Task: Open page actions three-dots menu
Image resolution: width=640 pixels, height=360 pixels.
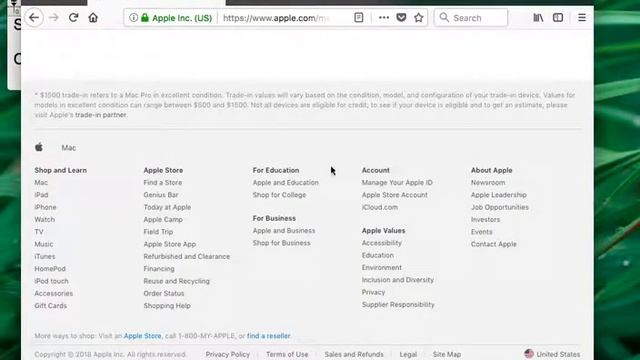Action: (384, 18)
